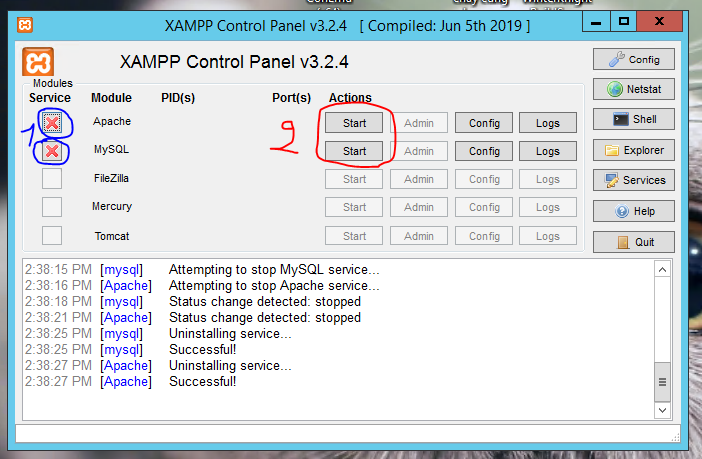The height and width of the screenshot is (459, 702).
Task: Launch the Shell terminal button
Action: (x=634, y=120)
